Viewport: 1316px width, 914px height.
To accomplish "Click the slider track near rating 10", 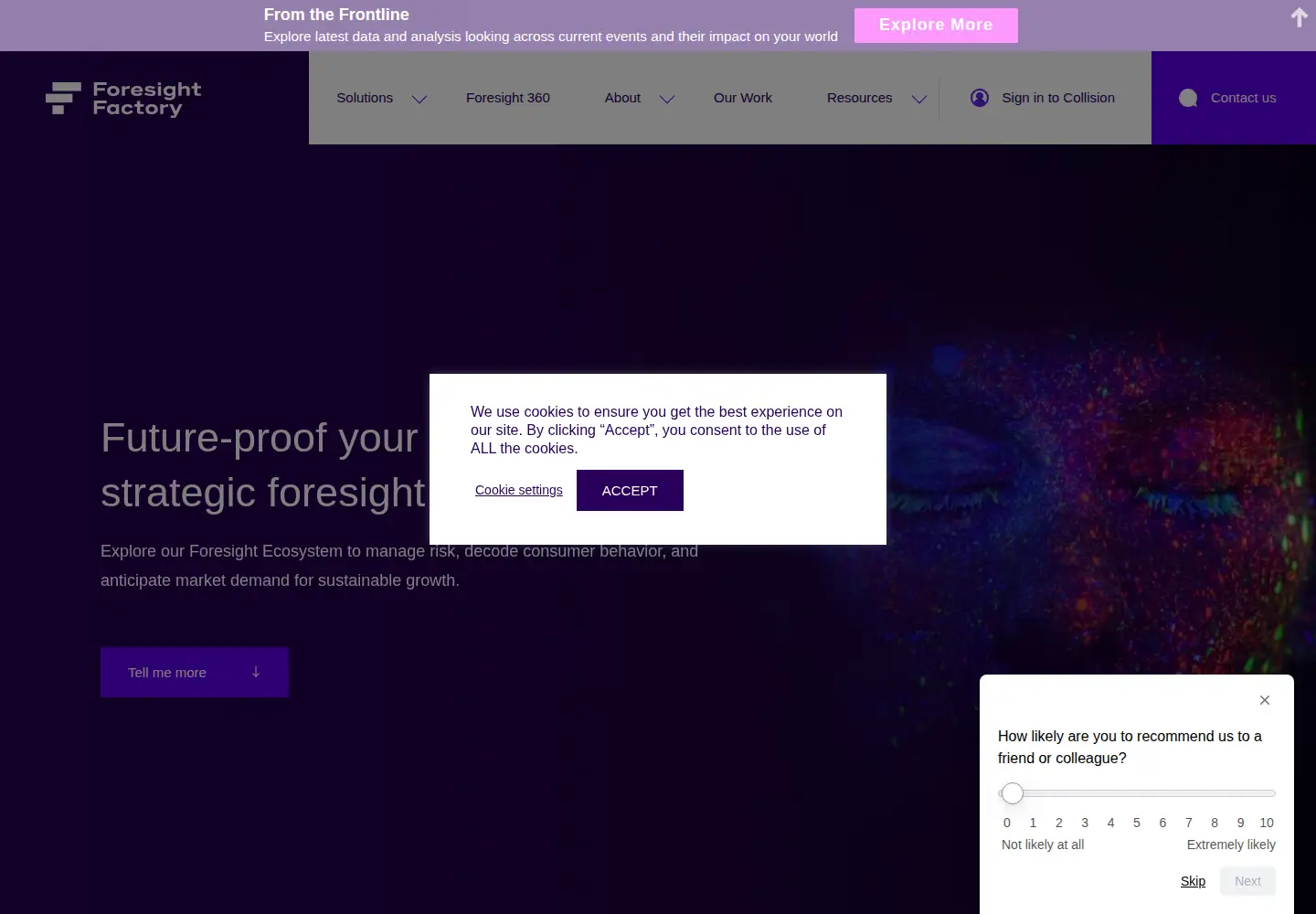I will point(1267,793).
